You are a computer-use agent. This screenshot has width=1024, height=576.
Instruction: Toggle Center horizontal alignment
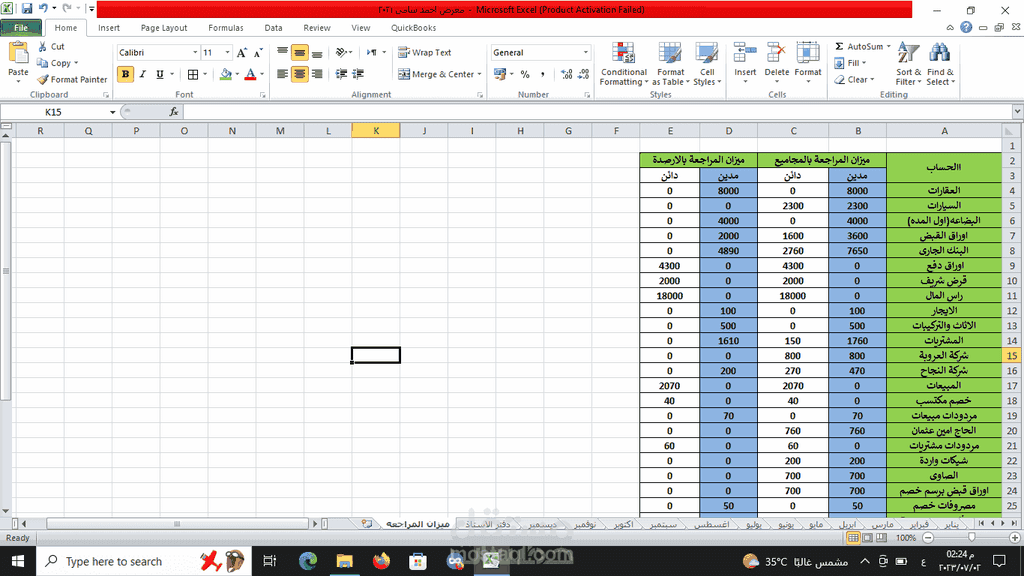[299, 74]
